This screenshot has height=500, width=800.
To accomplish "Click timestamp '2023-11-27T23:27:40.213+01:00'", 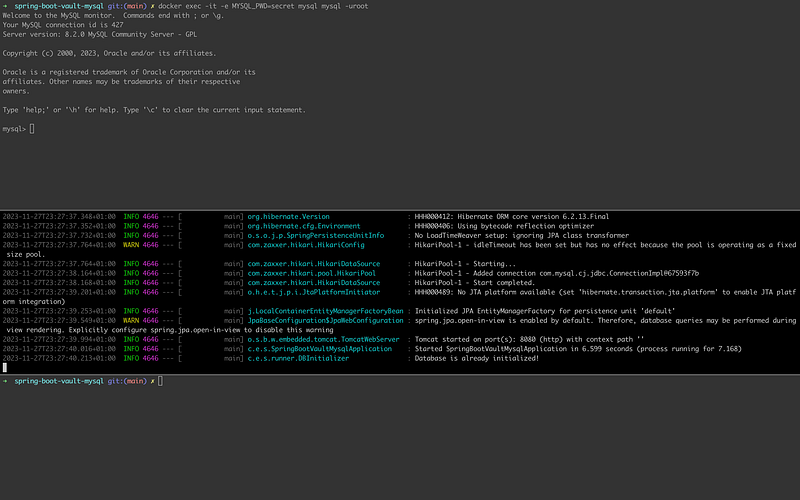I will click(x=59, y=358).
